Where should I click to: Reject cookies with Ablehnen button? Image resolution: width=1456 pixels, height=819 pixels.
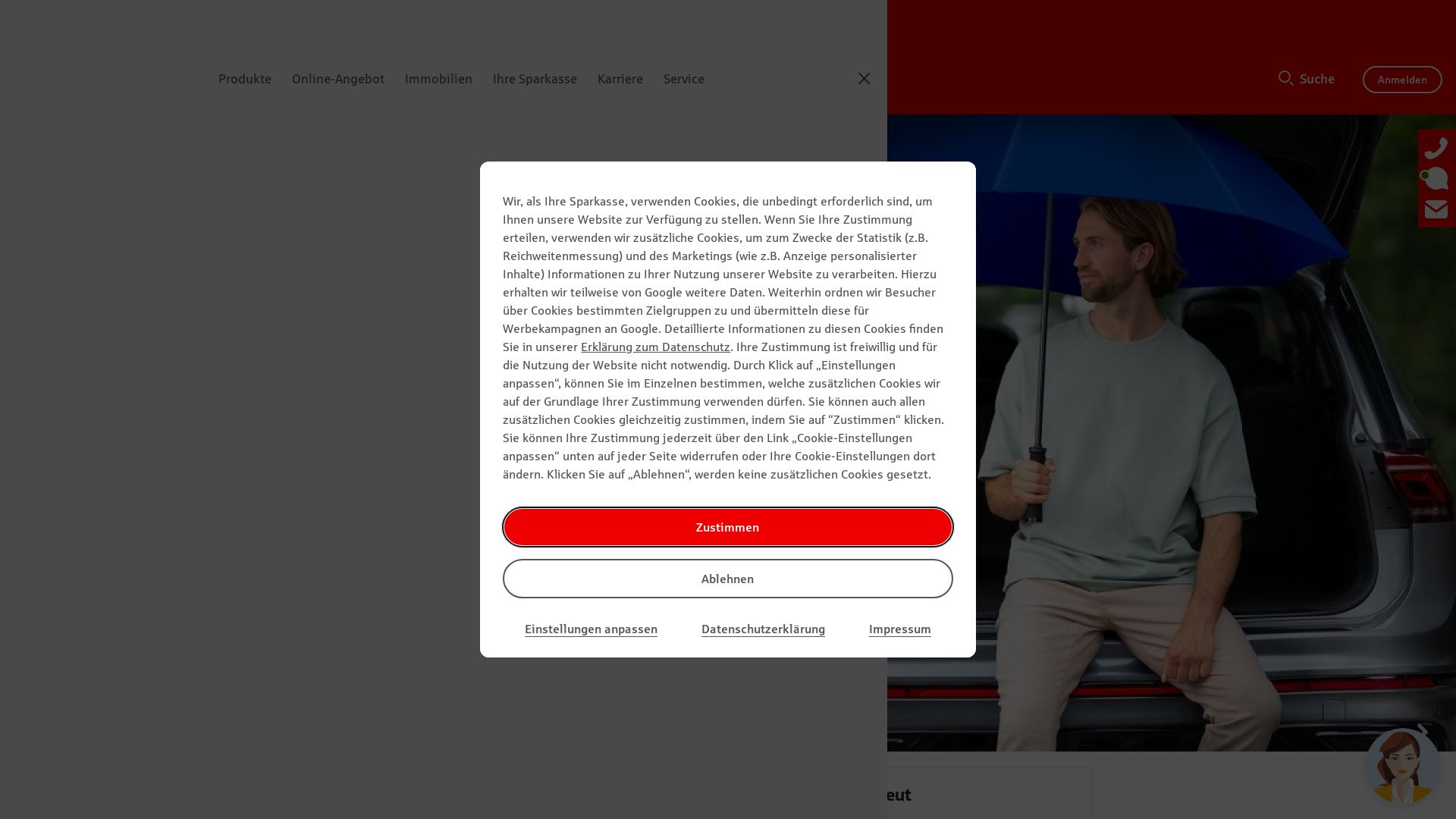[x=728, y=579]
